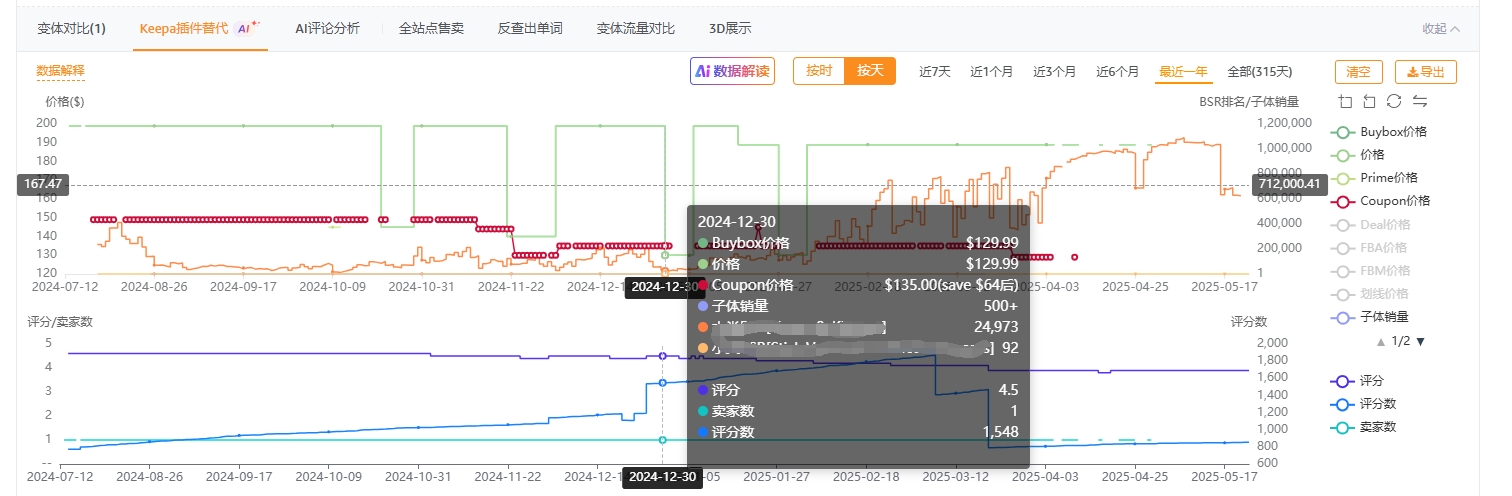
Task: Click 评分数 data point at 2024-12-30
Action: pos(663,383)
